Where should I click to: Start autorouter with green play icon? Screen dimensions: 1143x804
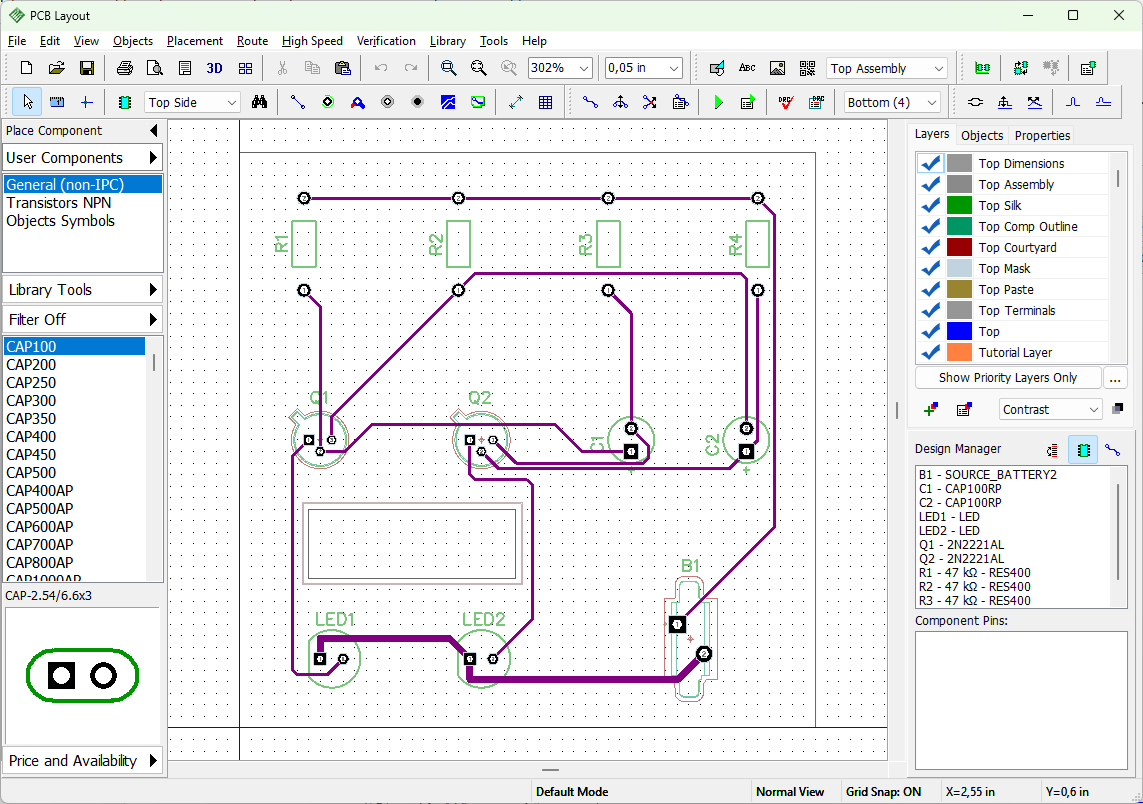(718, 102)
